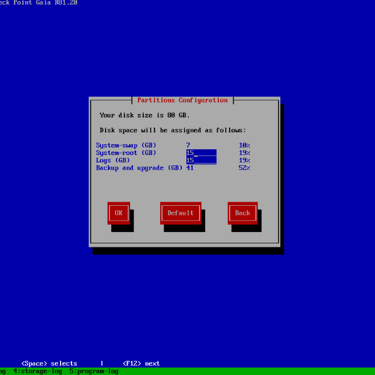Select the System-swap (GB) label

click(x=126, y=145)
